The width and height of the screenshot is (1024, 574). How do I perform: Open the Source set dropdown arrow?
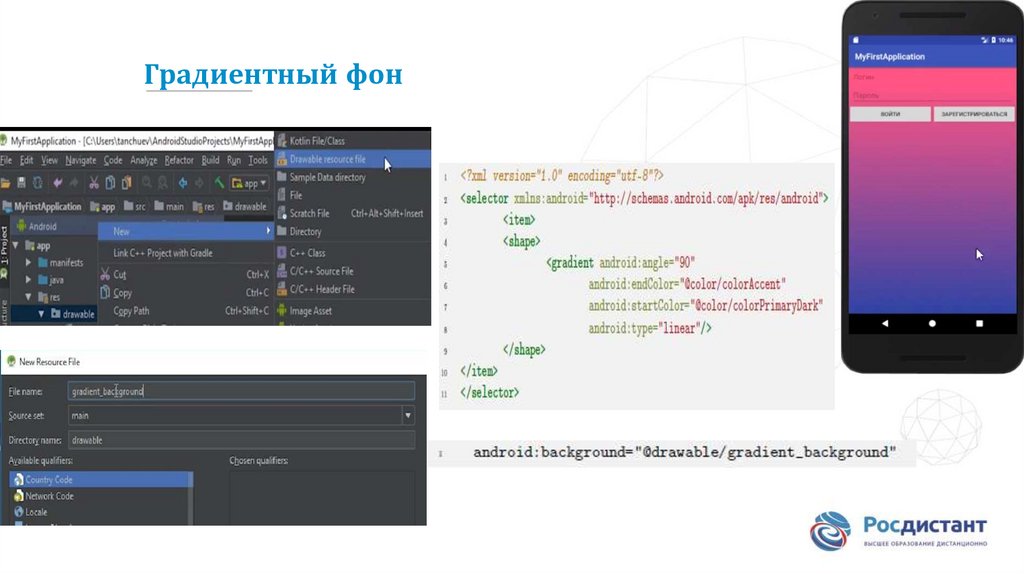click(x=408, y=415)
